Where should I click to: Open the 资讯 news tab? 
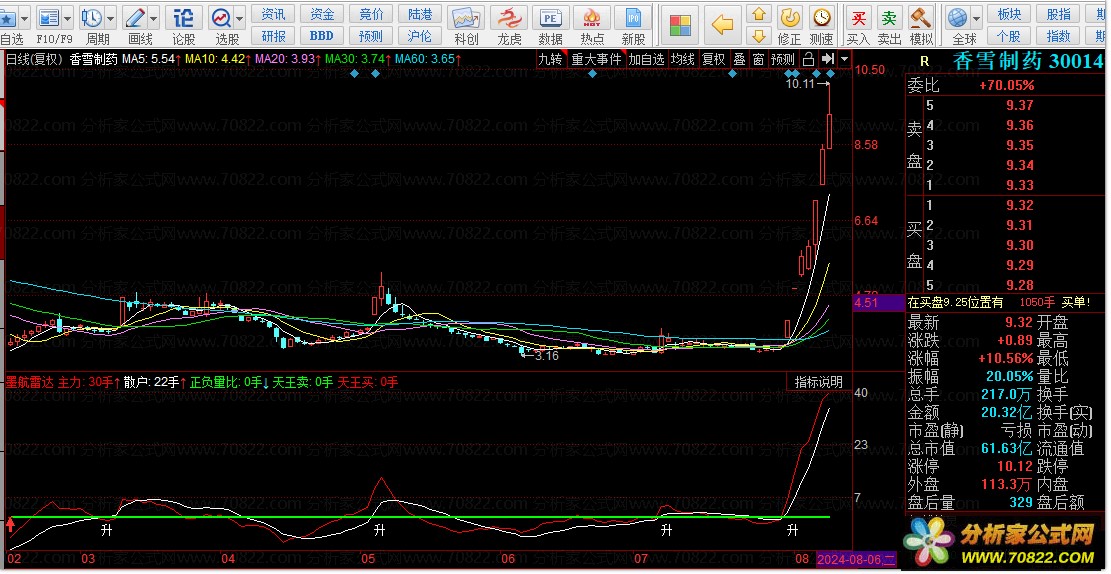pos(273,14)
